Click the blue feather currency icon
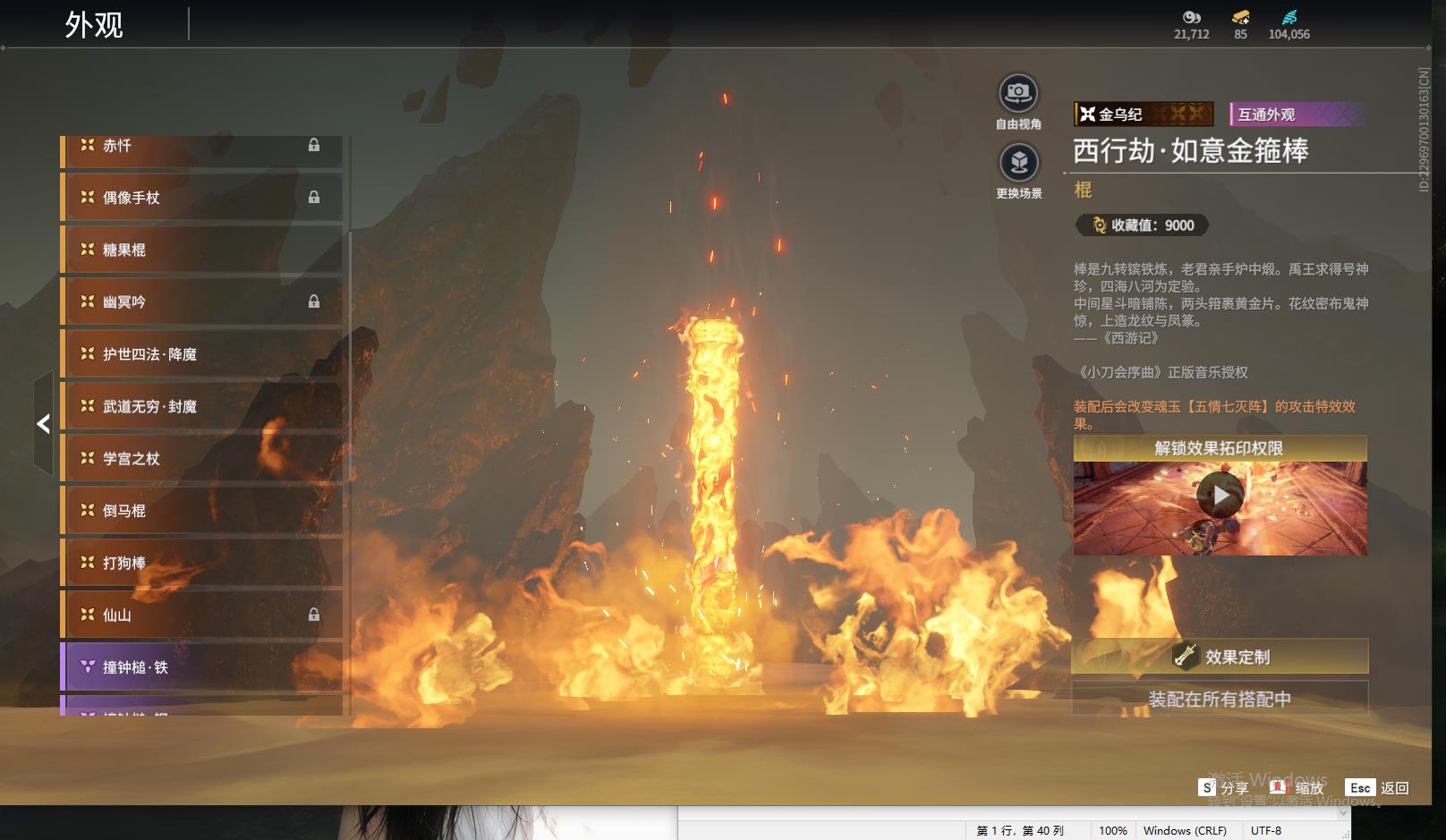 [x=1289, y=17]
